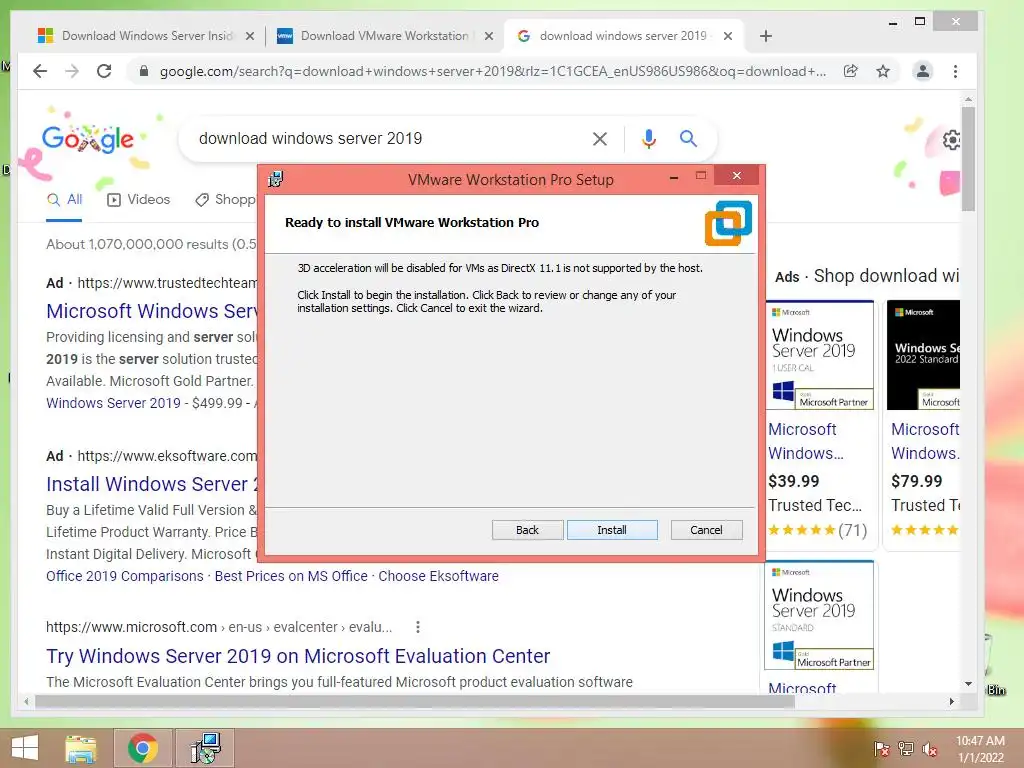1024x768 pixels.
Task: Open the Windows Server 2019 1 User CAL thumbnail
Action: point(822,355)
